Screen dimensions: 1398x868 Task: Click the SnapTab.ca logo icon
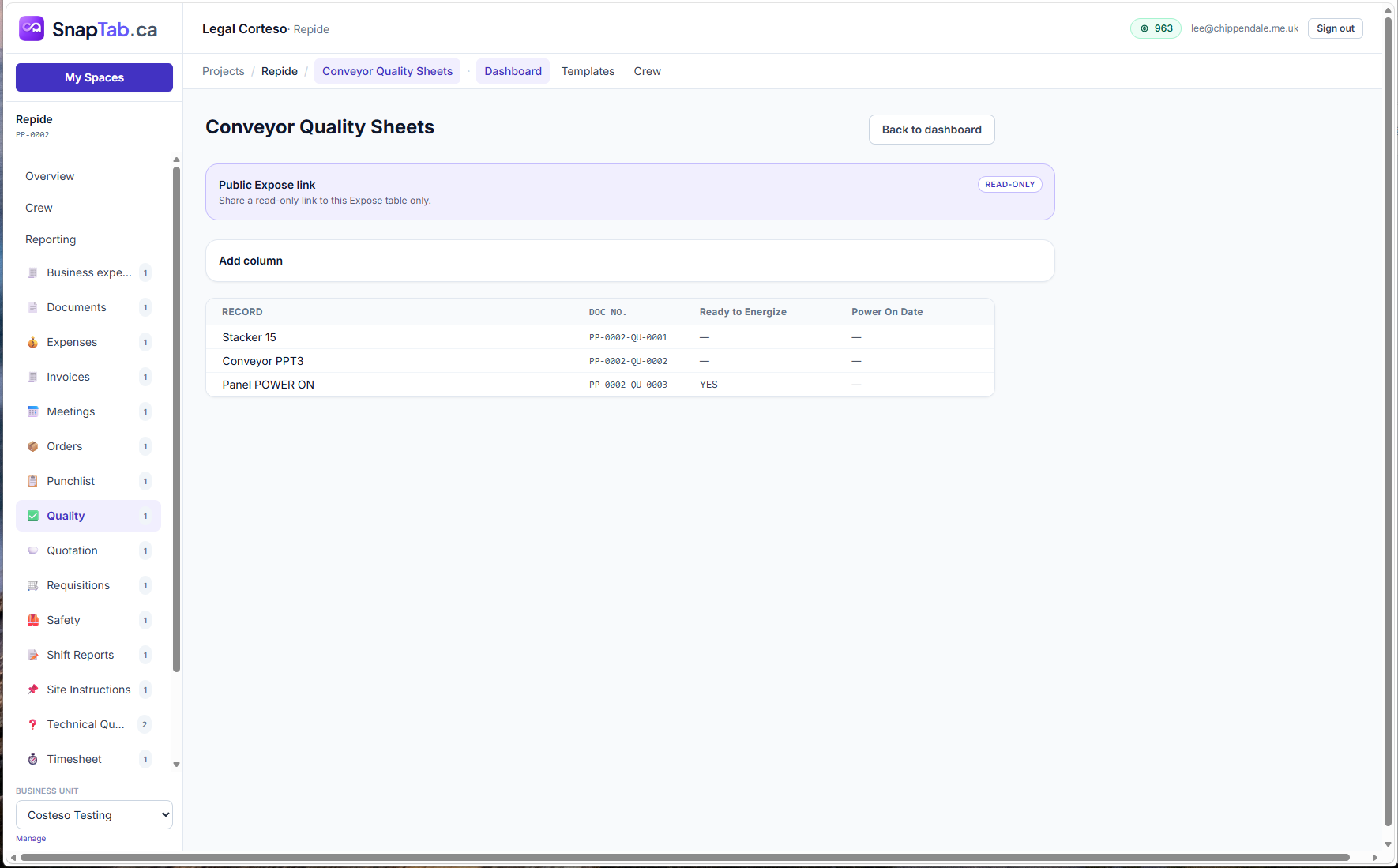tap(32, 28)
